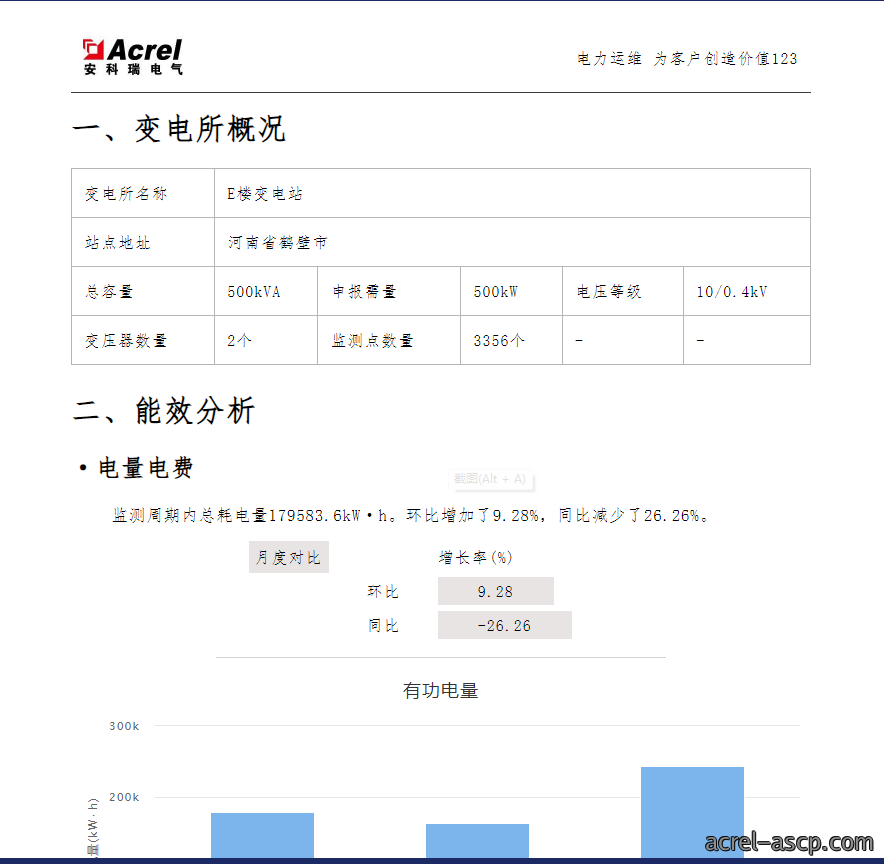Click the tallest blue bar on right

(692, 812)
